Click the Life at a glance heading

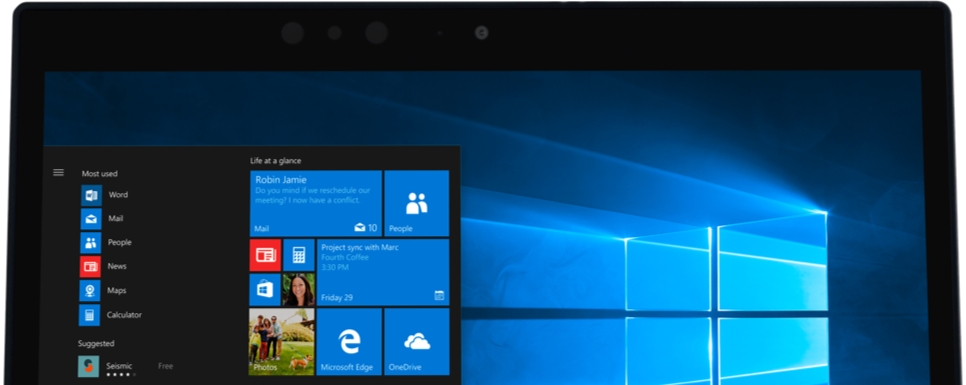pos(275,161)
